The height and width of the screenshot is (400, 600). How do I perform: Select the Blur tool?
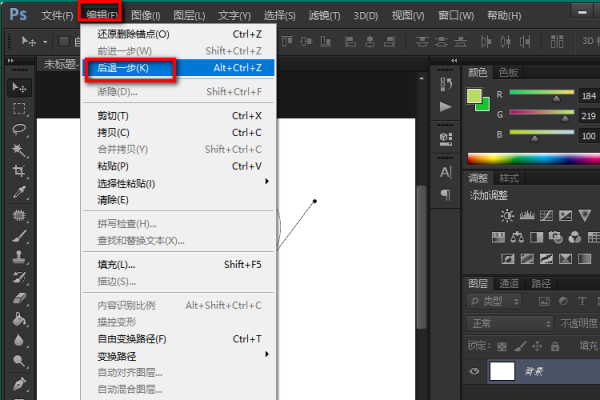(x=19, y=340)
